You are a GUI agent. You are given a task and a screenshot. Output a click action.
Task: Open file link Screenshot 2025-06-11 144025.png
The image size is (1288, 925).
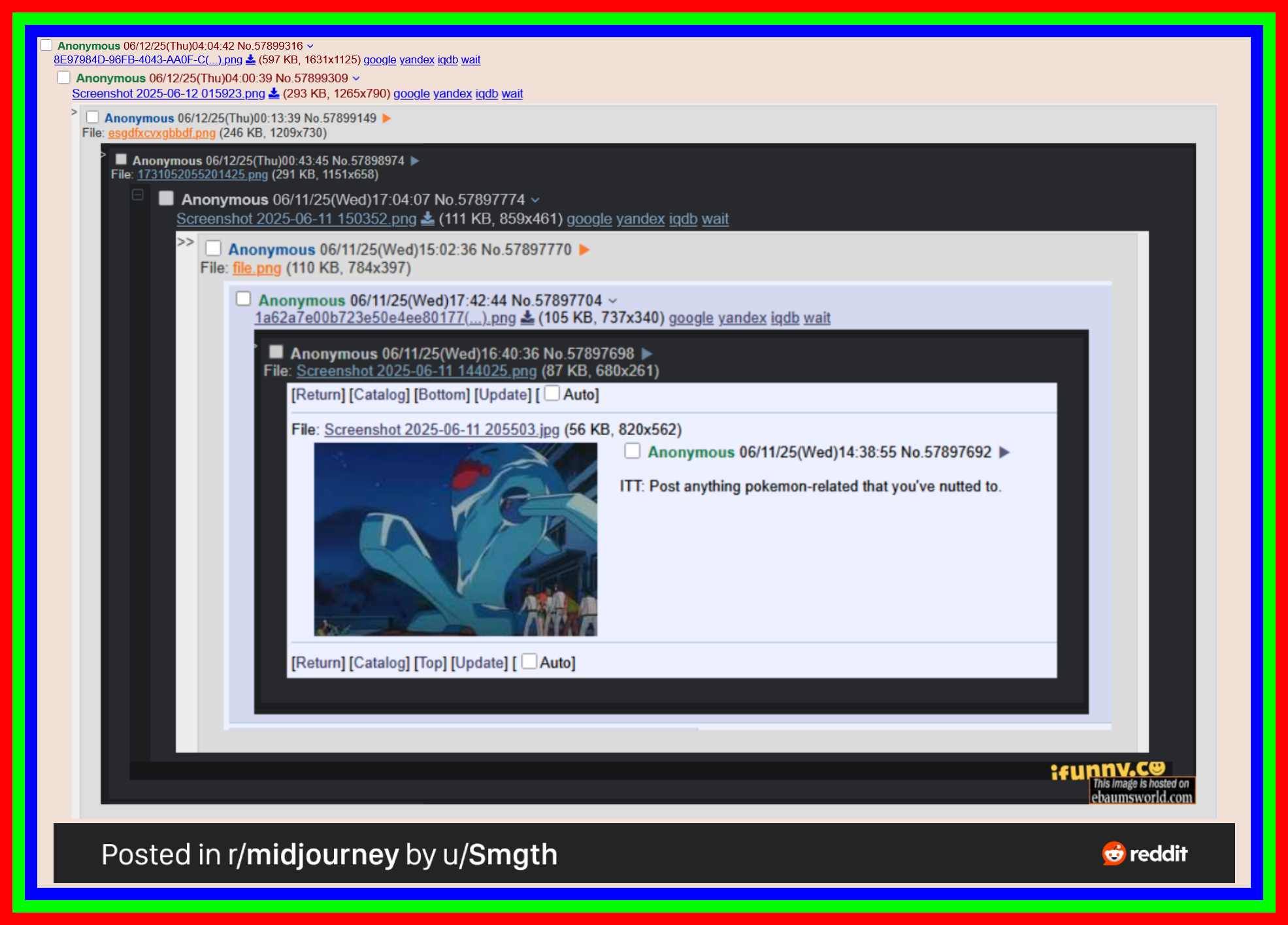coord(416,371)
